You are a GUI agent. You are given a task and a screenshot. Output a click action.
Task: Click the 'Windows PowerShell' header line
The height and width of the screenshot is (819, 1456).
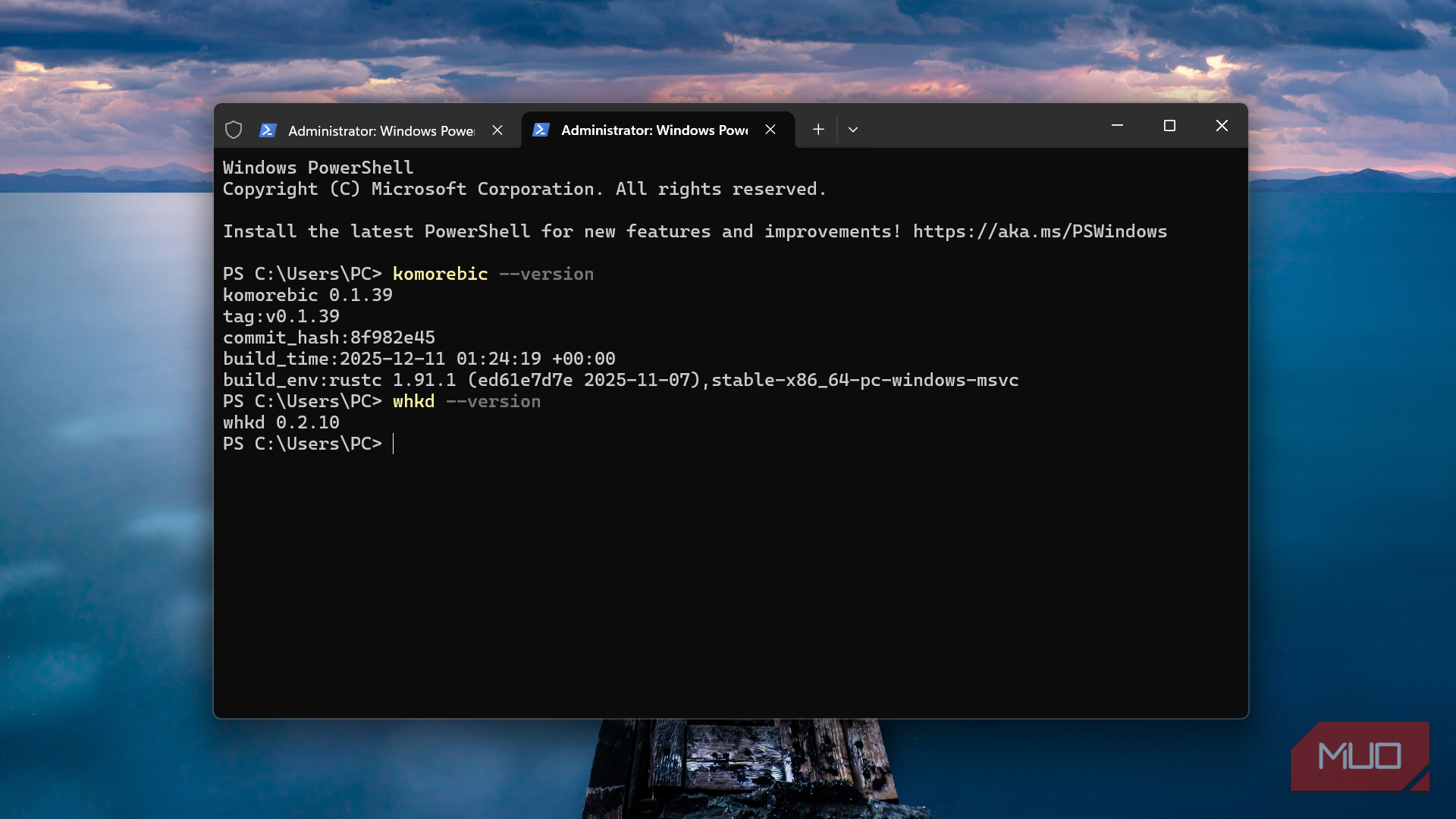coord(318,168)
